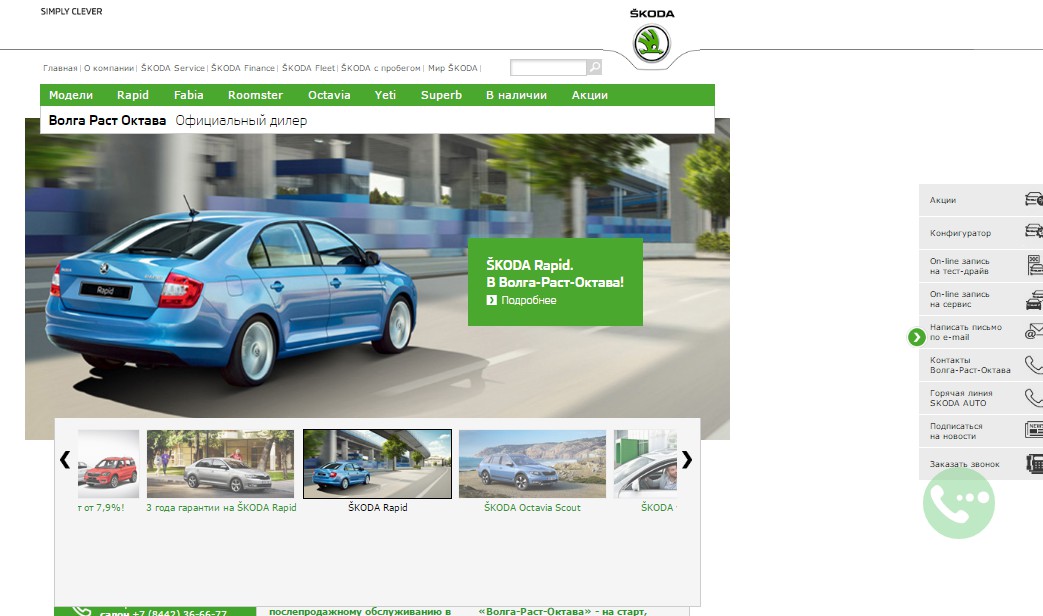1043x616 pixels.
Task: Open the Rapid menu item
Action: coord(133,95)
